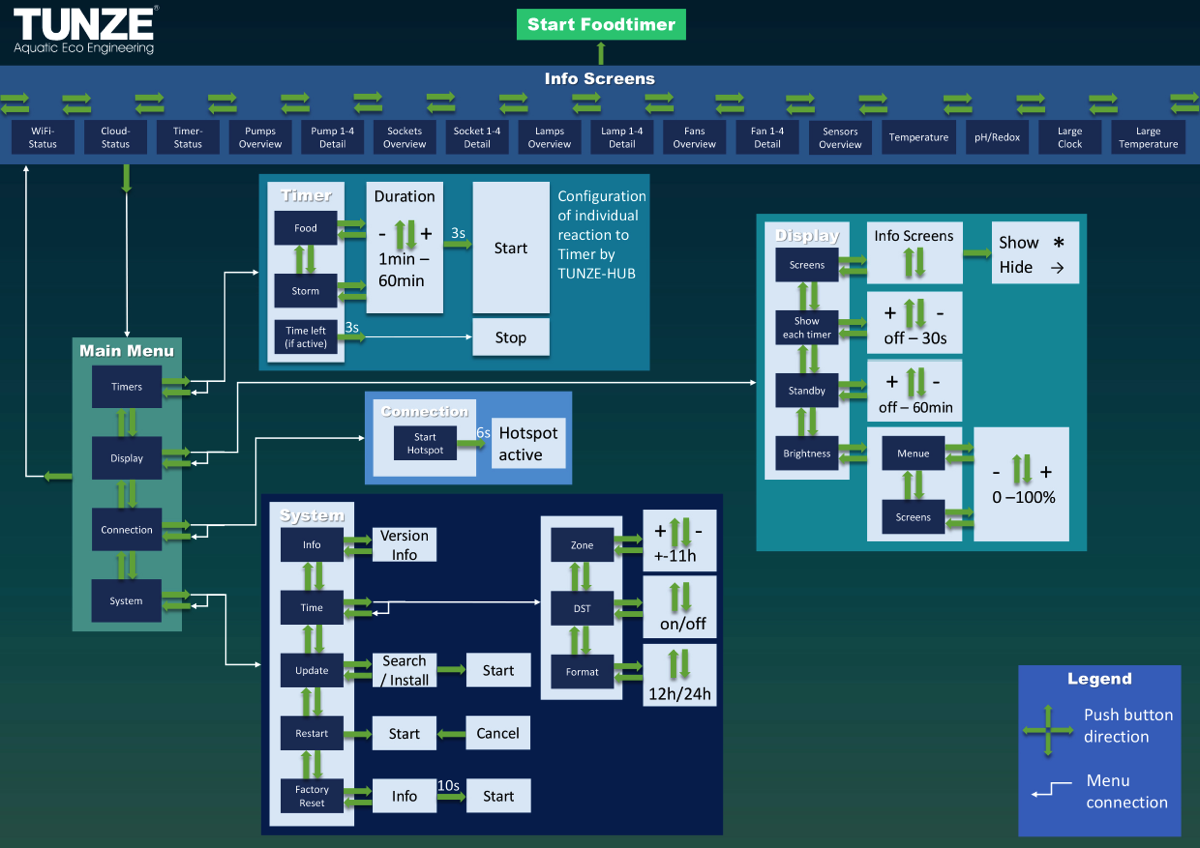
Task: Click Start in the Restart row
Action: point(404,733)
